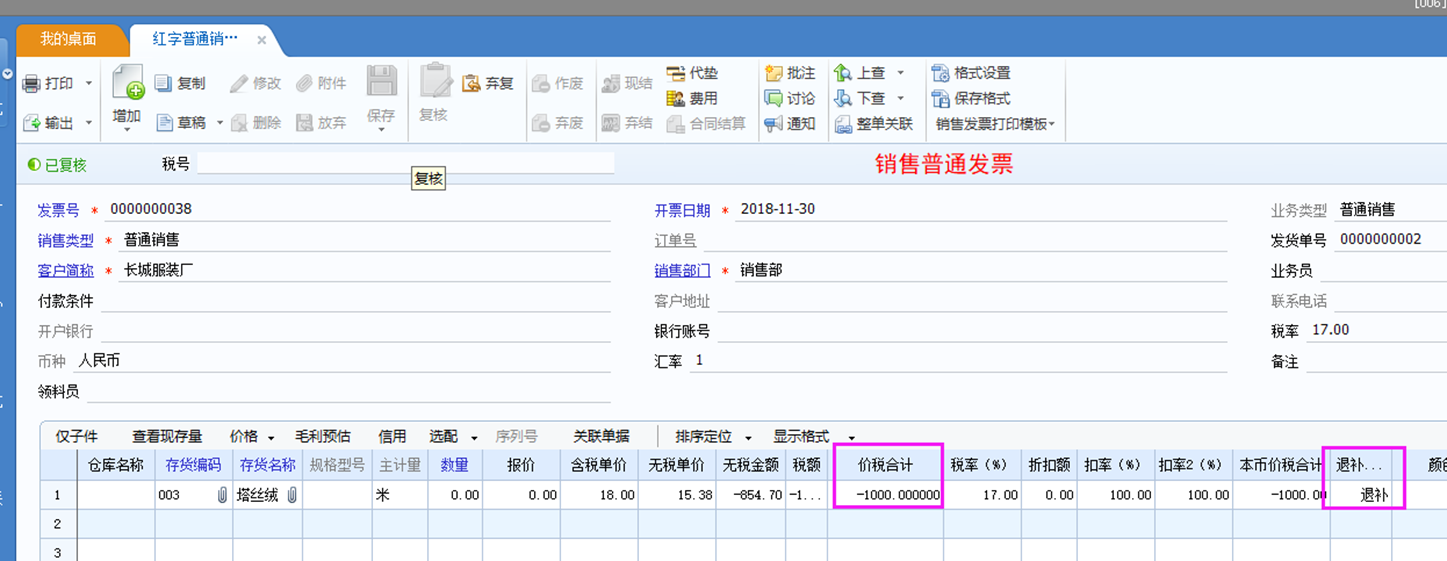Click the 销售部门 label link
The image size is (1447, 561).
[x=682, y=271]
